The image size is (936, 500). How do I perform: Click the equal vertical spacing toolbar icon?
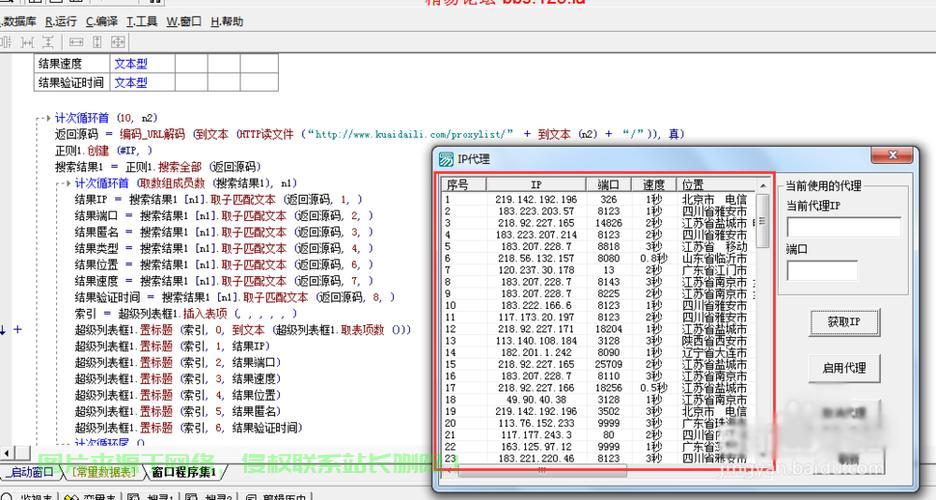tap(48, 42)
